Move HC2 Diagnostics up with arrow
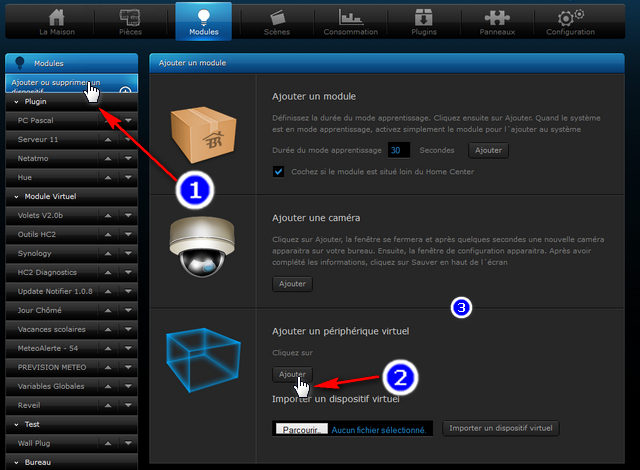The width and height of the screenshot is (640, 470). [108, 273]
